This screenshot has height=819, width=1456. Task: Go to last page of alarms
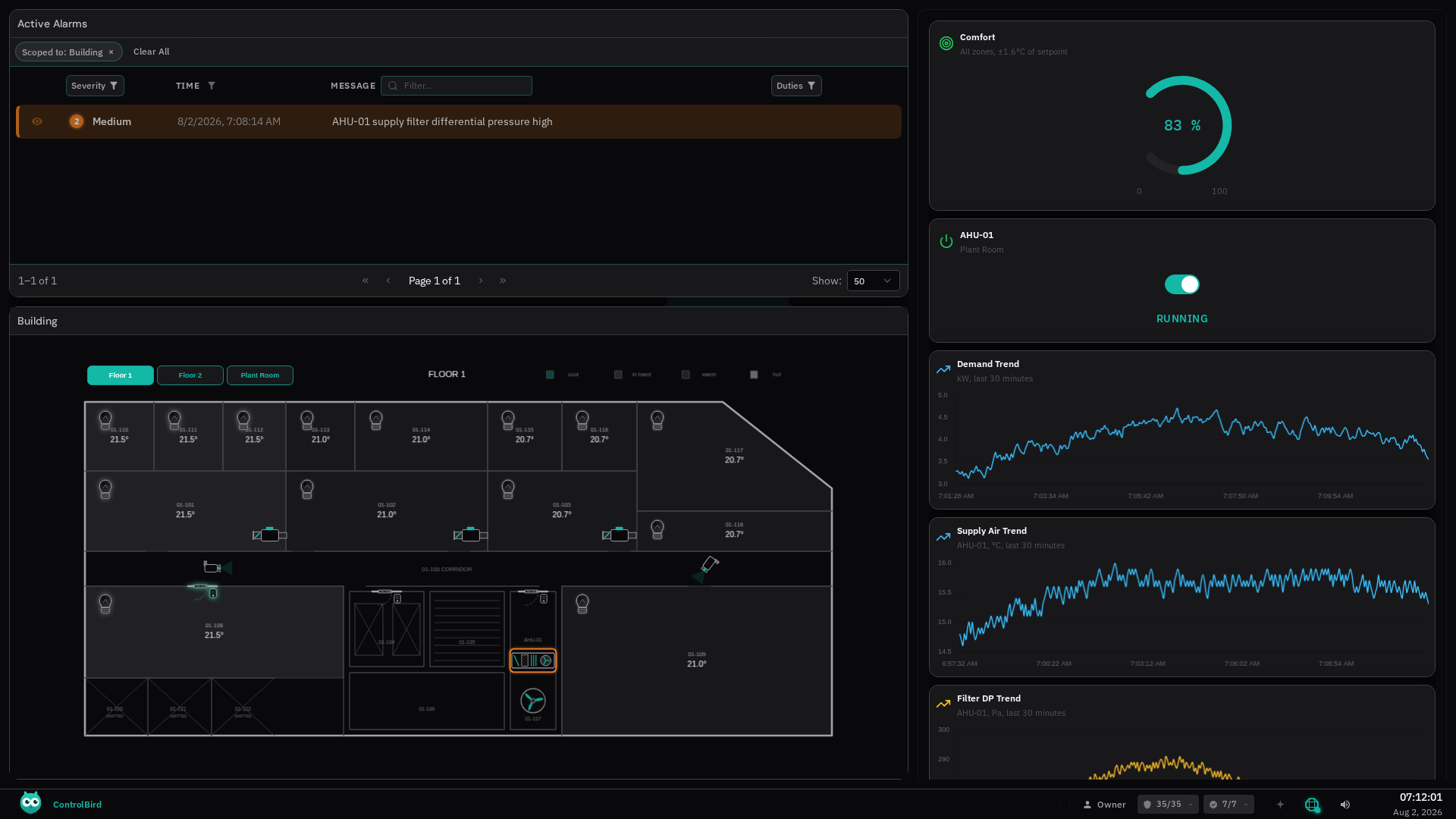coord(503,281)
